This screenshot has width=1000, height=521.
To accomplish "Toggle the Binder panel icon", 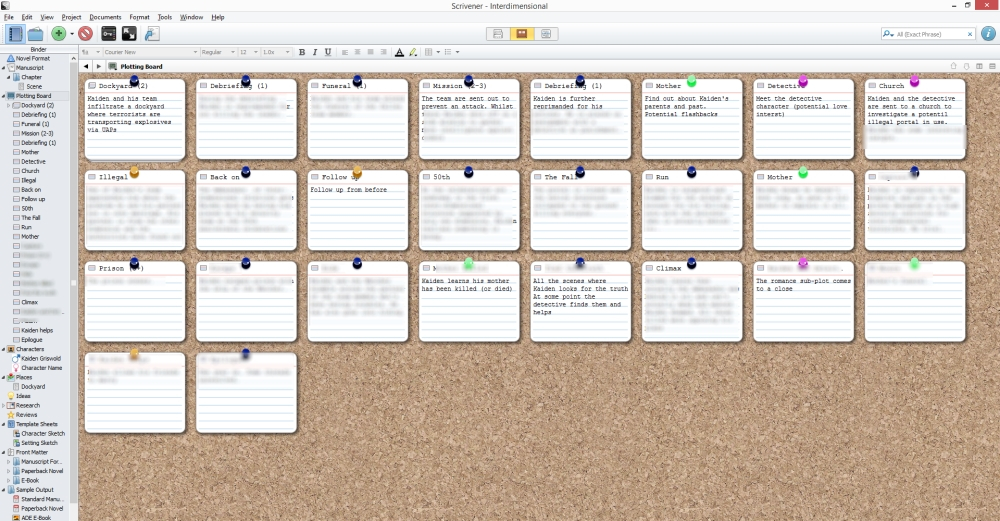I will point(15,34).
